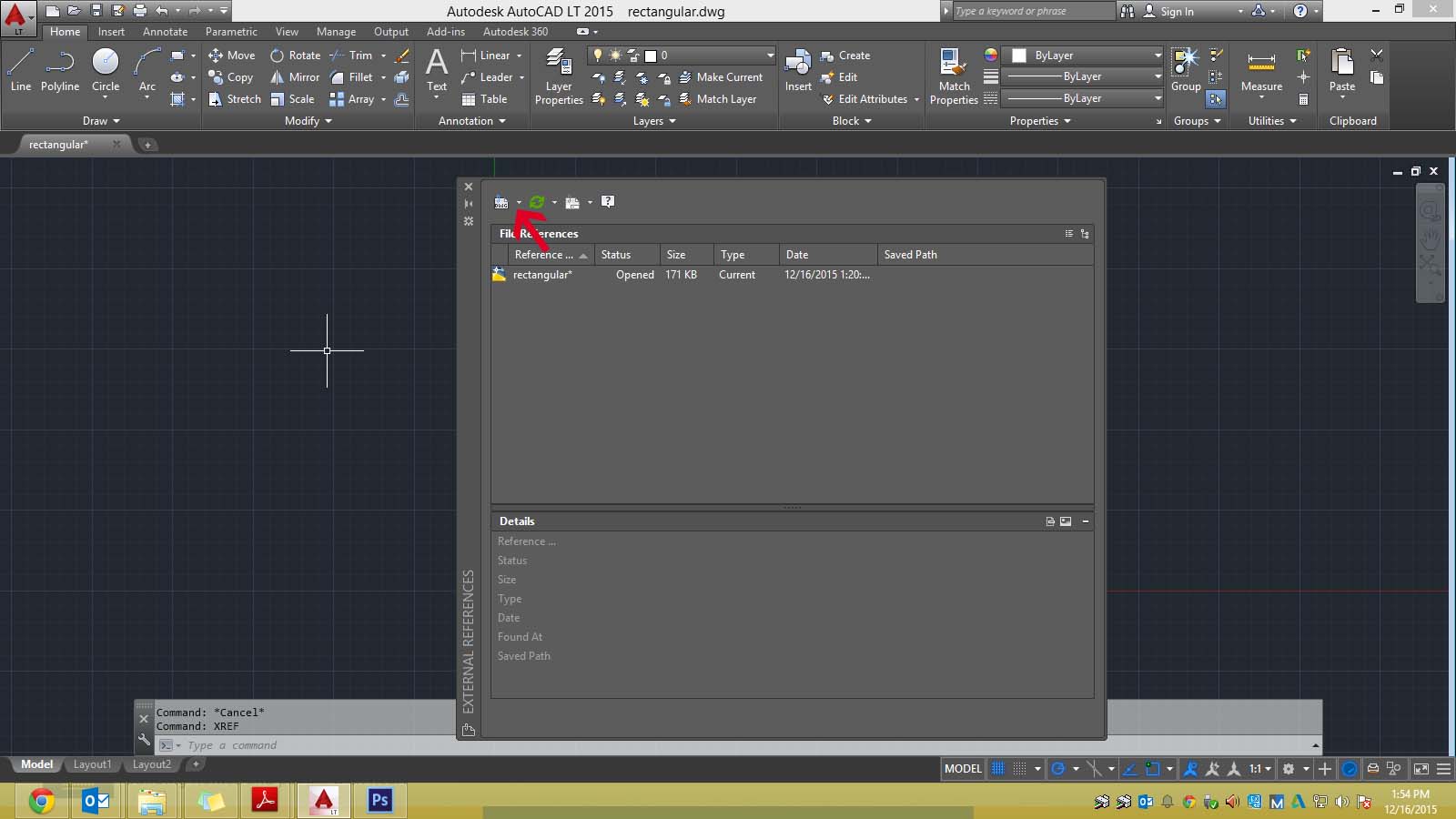Click the Attach DWG icon in External References
The width and height of the screenshot is (1456, 819).
tap(501, 202)
